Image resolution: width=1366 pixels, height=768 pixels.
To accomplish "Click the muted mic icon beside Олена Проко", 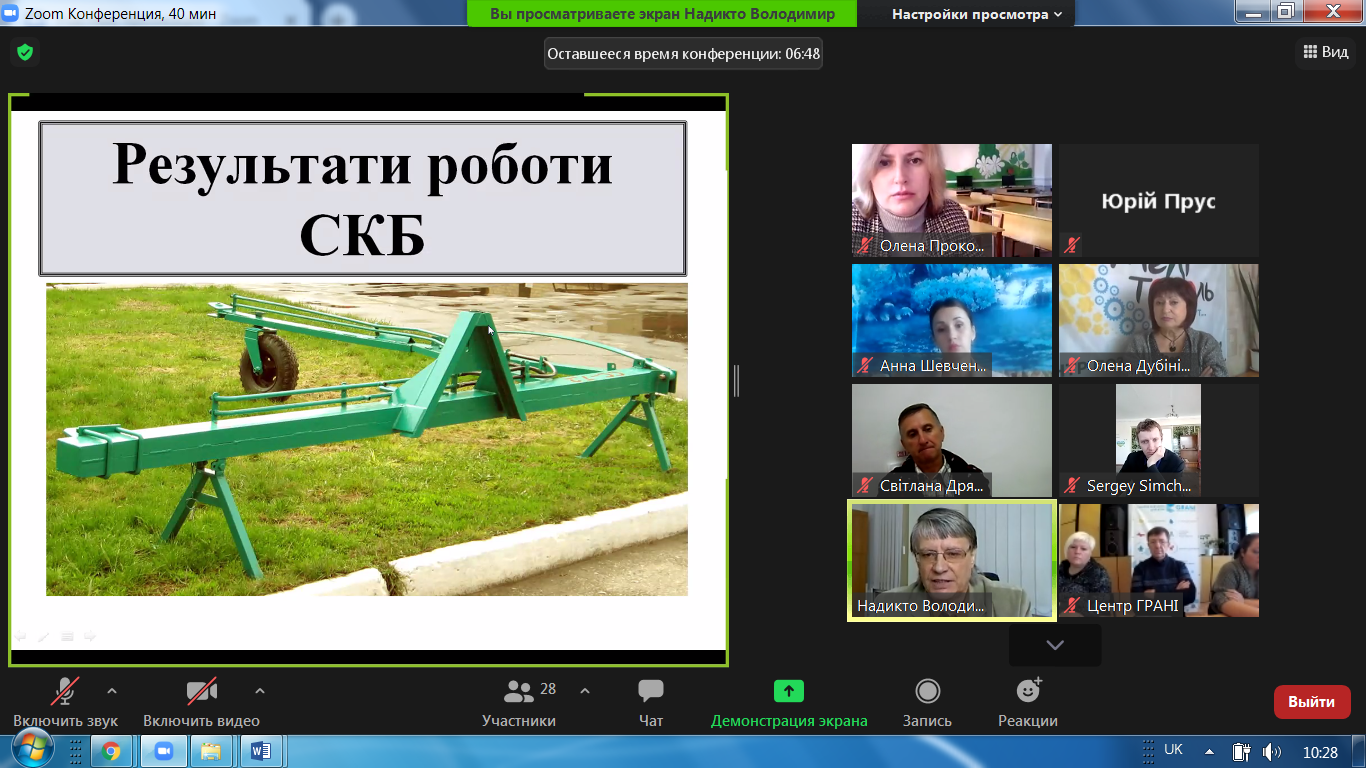I will coord(865,245).
